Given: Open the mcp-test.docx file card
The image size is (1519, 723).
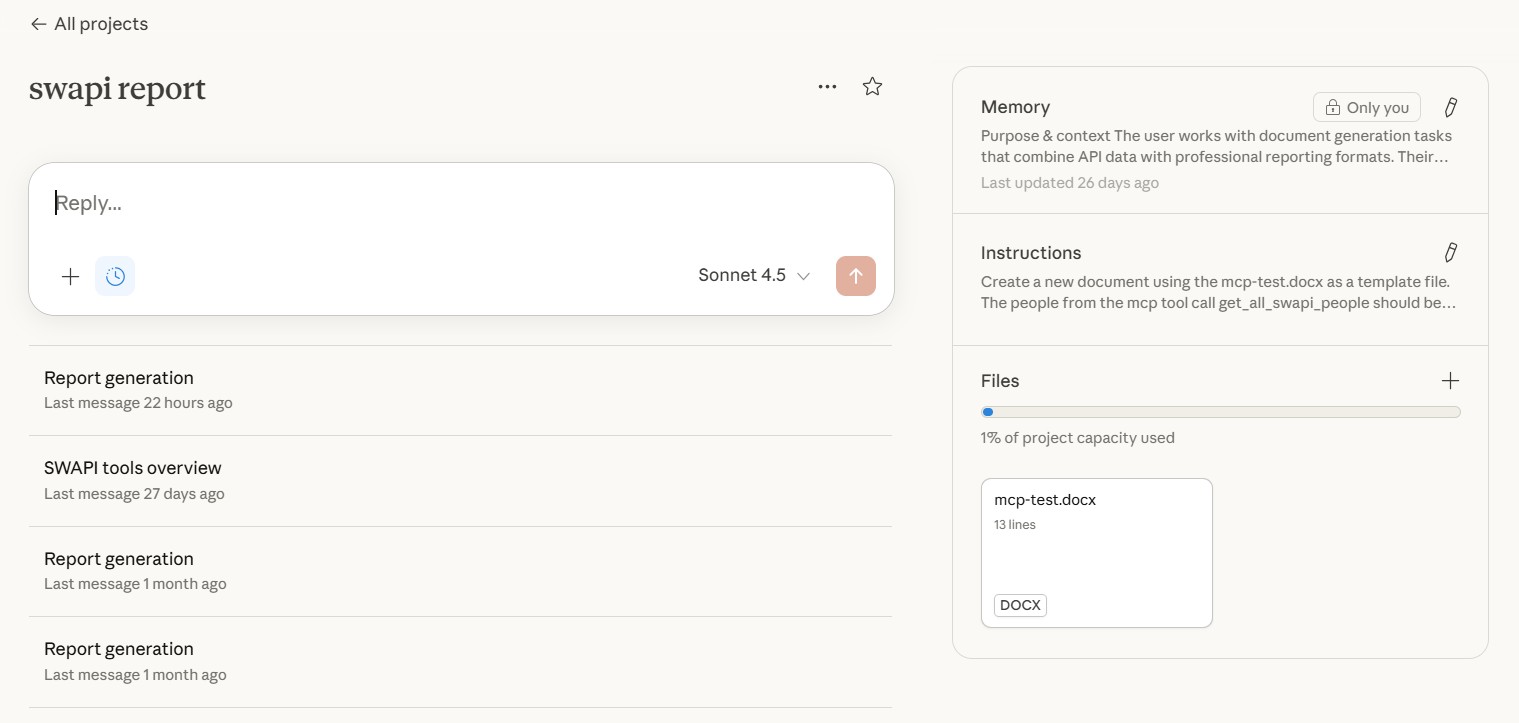Looking at the screenshot, I should (1096, 552).
